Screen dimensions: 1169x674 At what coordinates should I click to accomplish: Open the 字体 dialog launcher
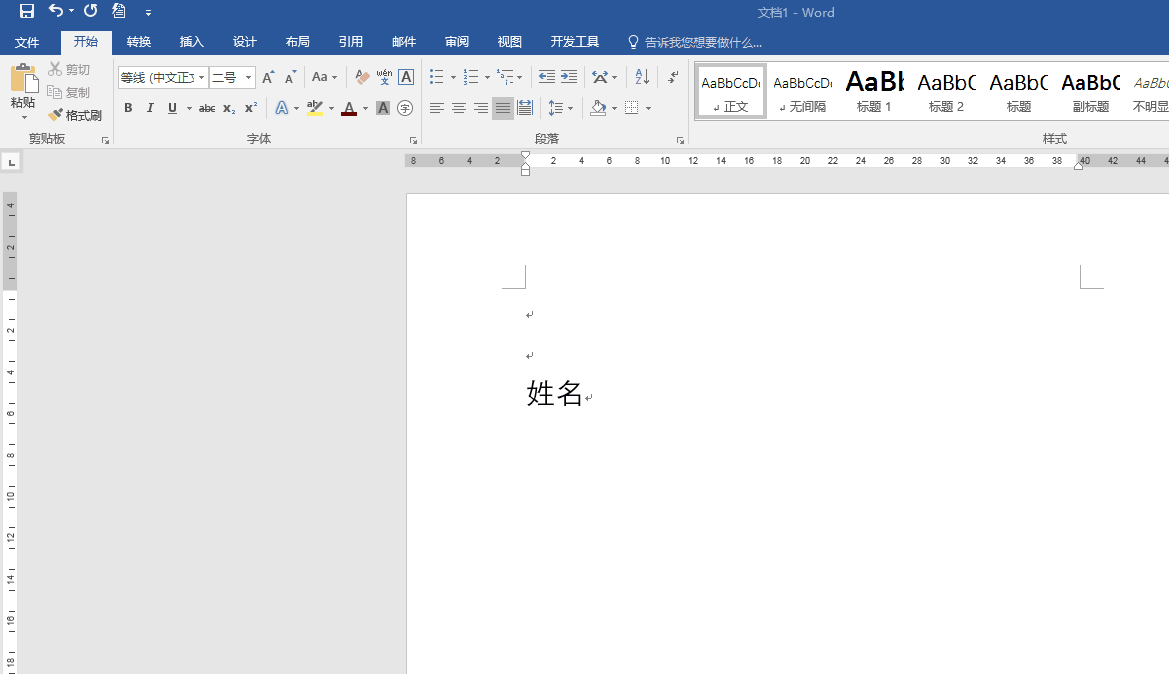pos(413,139)
